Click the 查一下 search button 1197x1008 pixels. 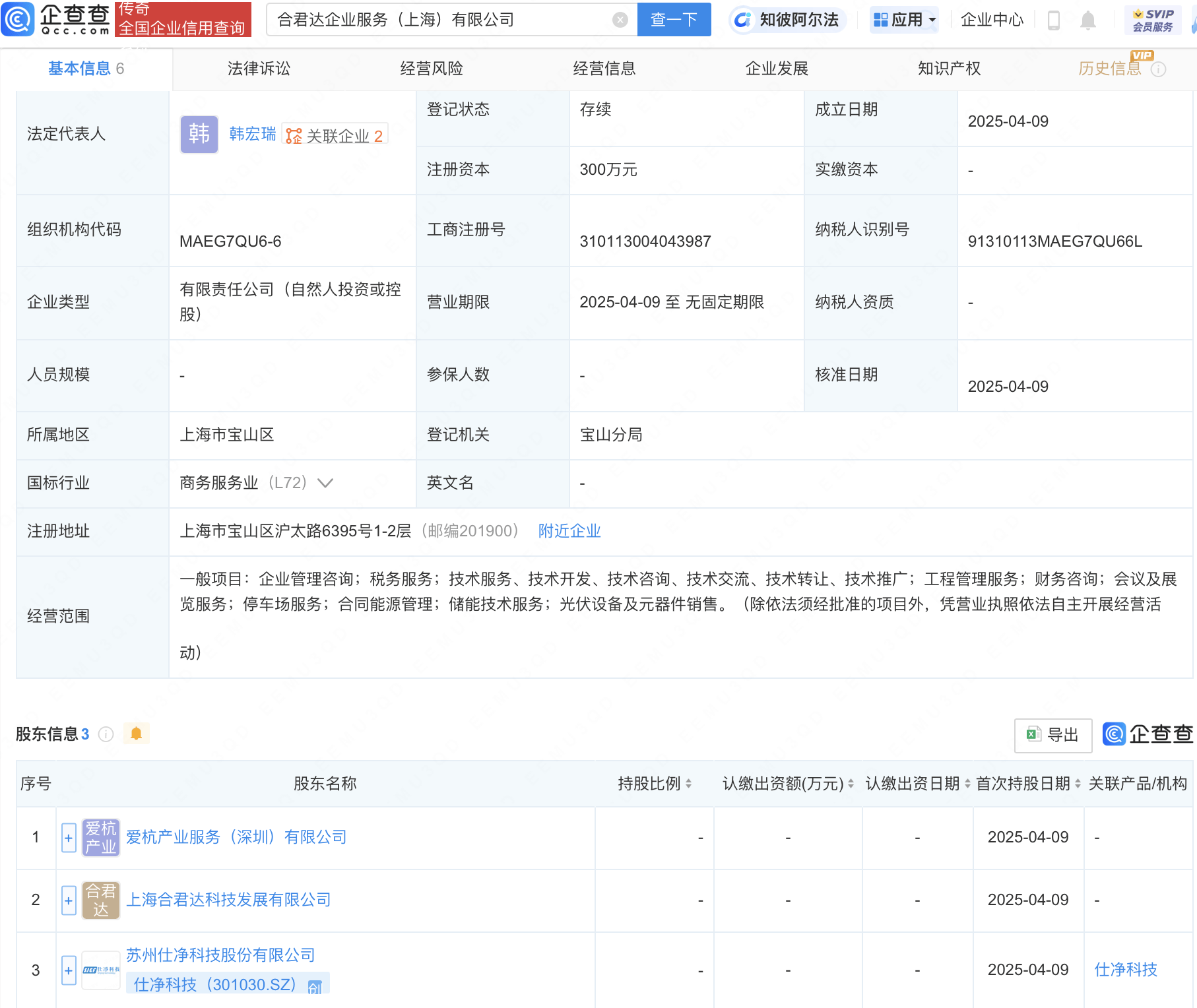[x=674, y=20]
